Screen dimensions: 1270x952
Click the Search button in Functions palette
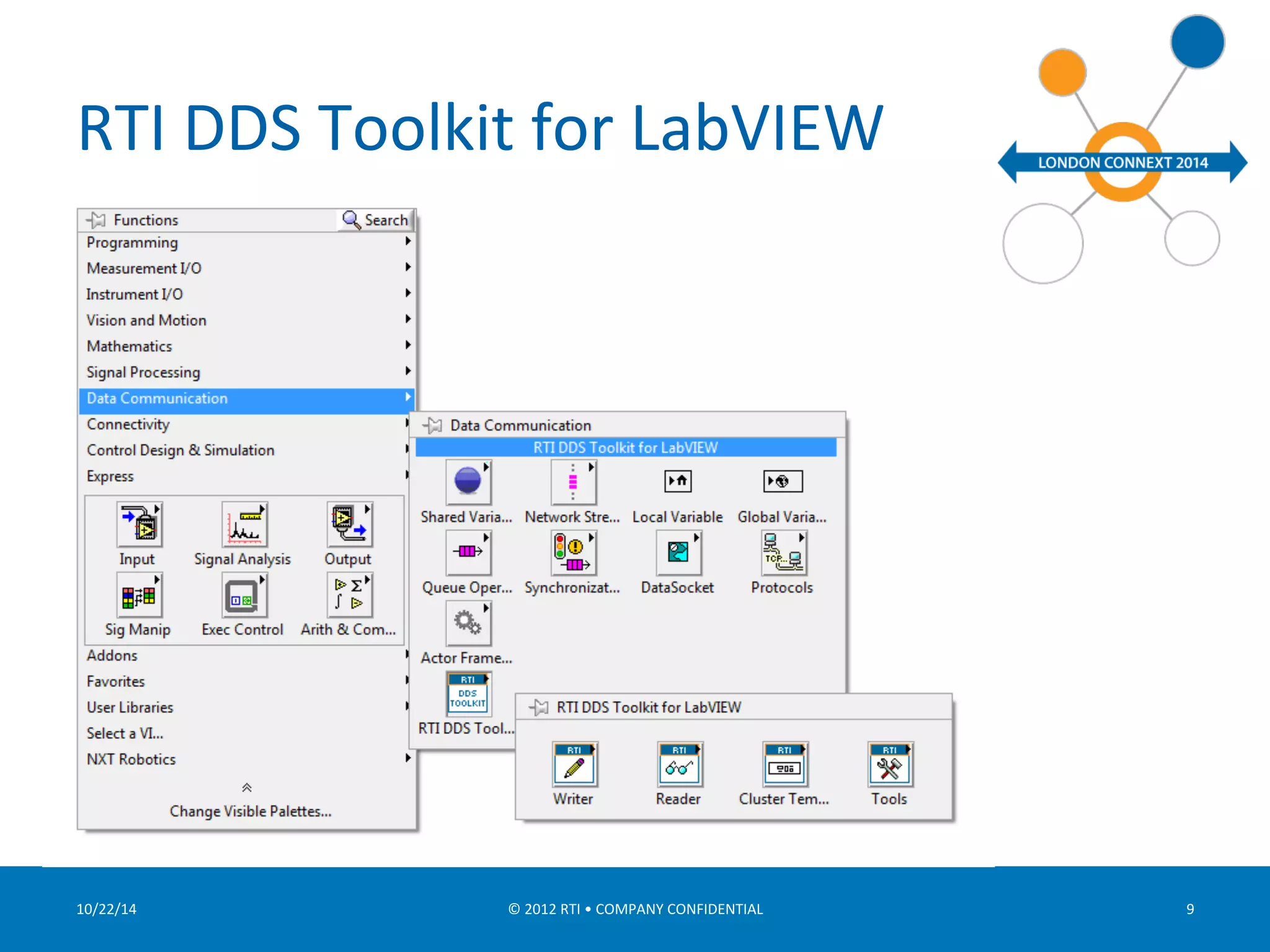(x=376, y=220)
